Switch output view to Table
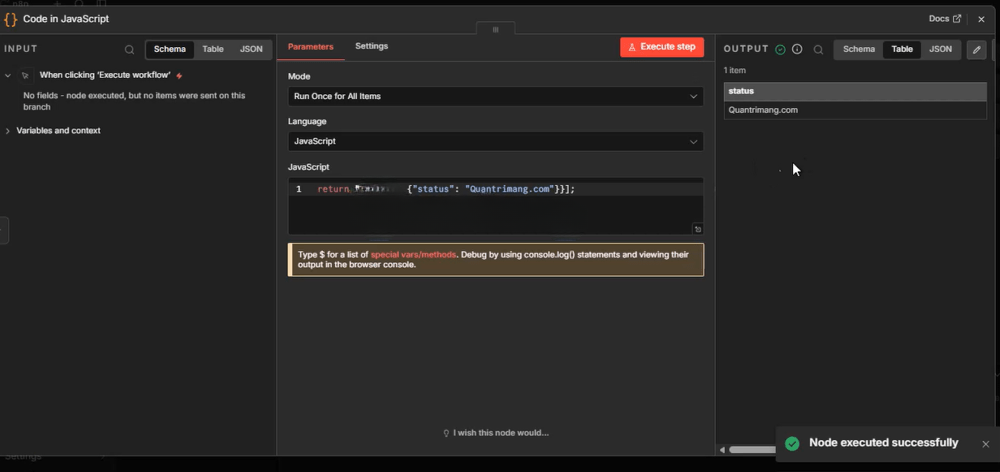 pyautogui.click(x=902, y=49)
